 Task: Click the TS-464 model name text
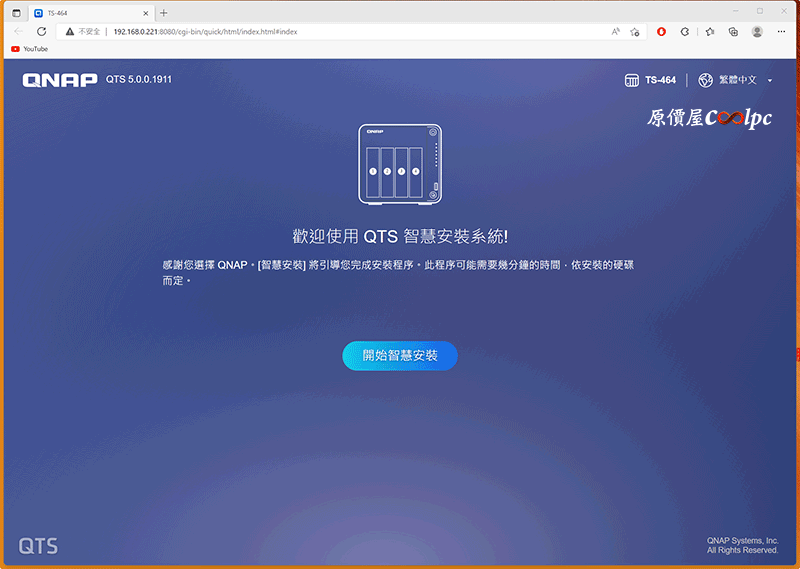(660, 80)
